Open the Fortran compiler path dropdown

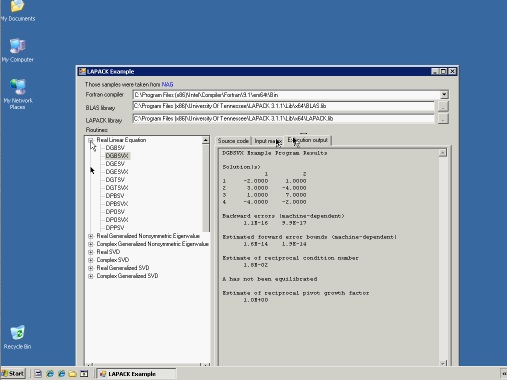tap(444, 95)
